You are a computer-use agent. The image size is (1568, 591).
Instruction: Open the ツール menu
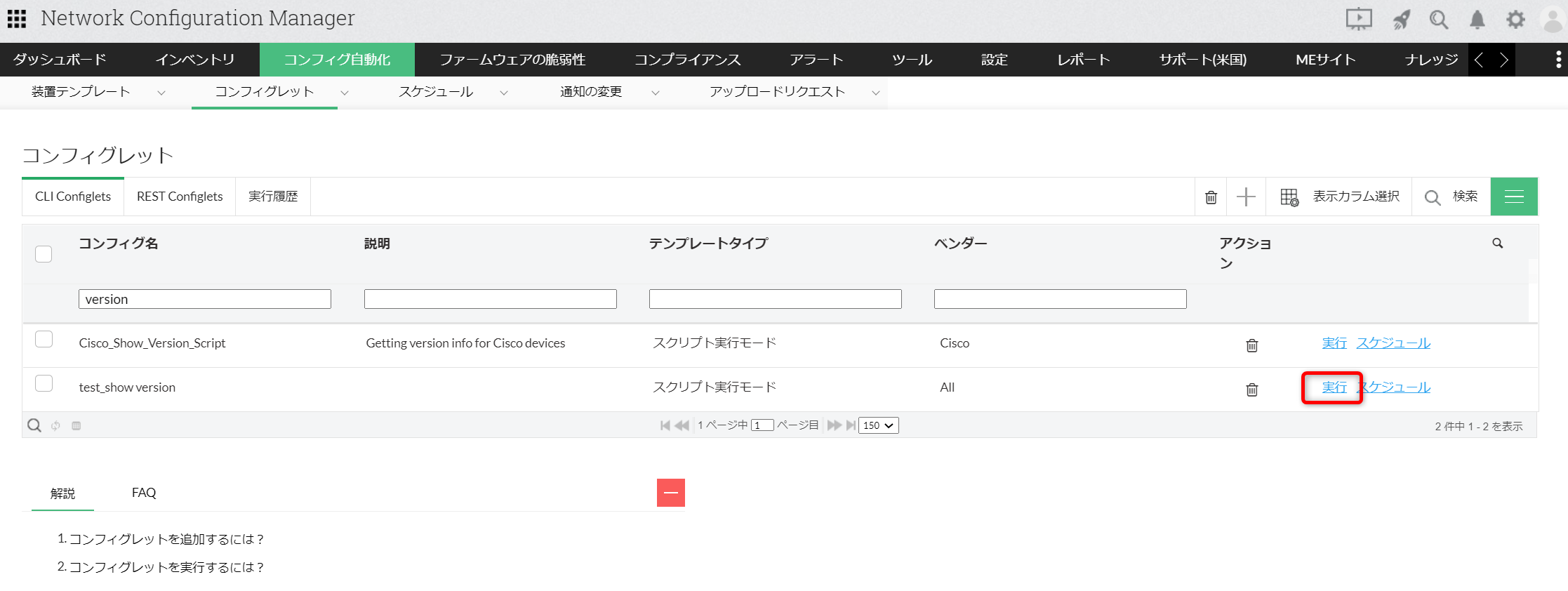pyautogui.click(x=912, y=60)
